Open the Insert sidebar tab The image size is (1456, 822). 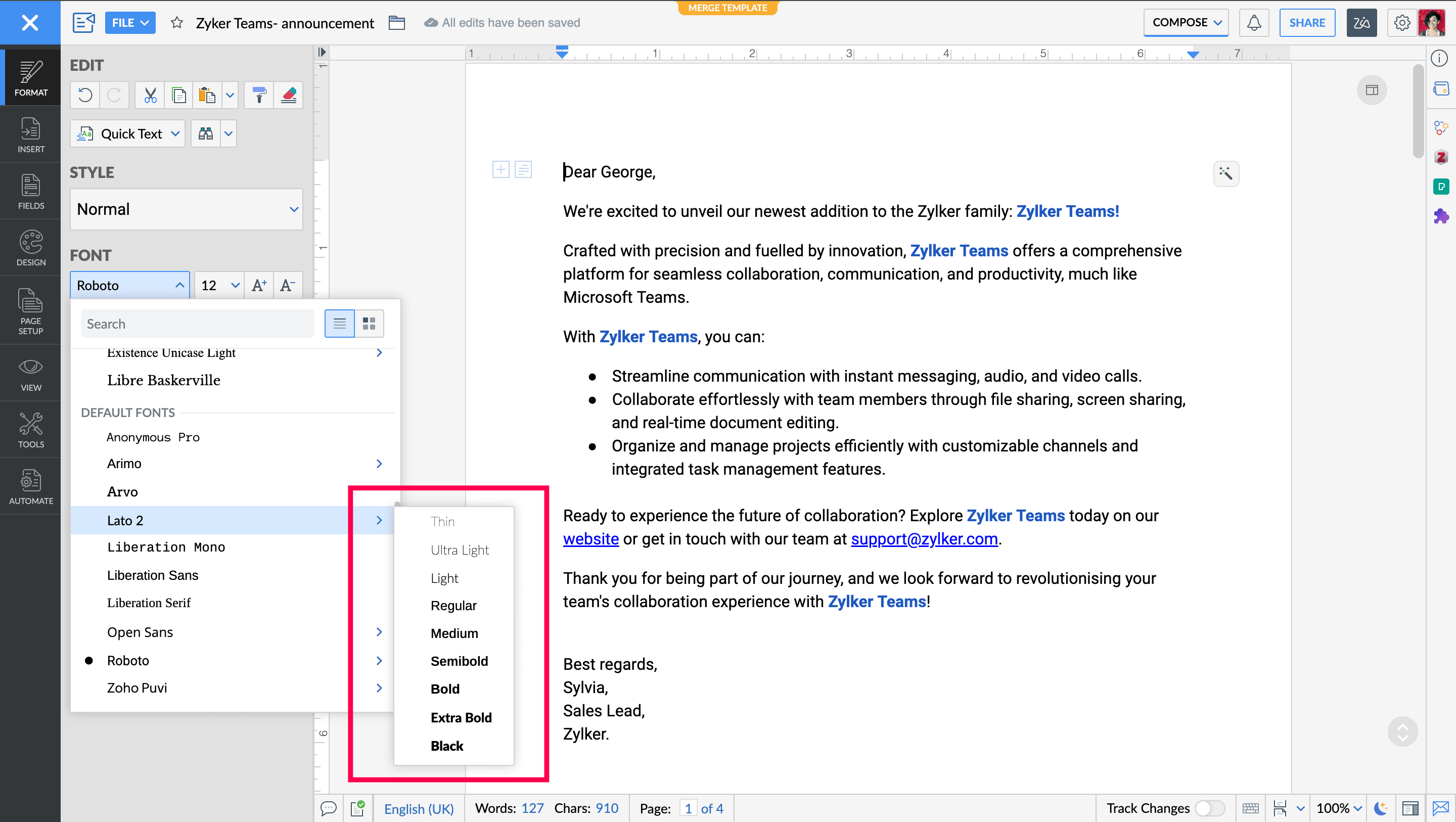click(30, 135)
